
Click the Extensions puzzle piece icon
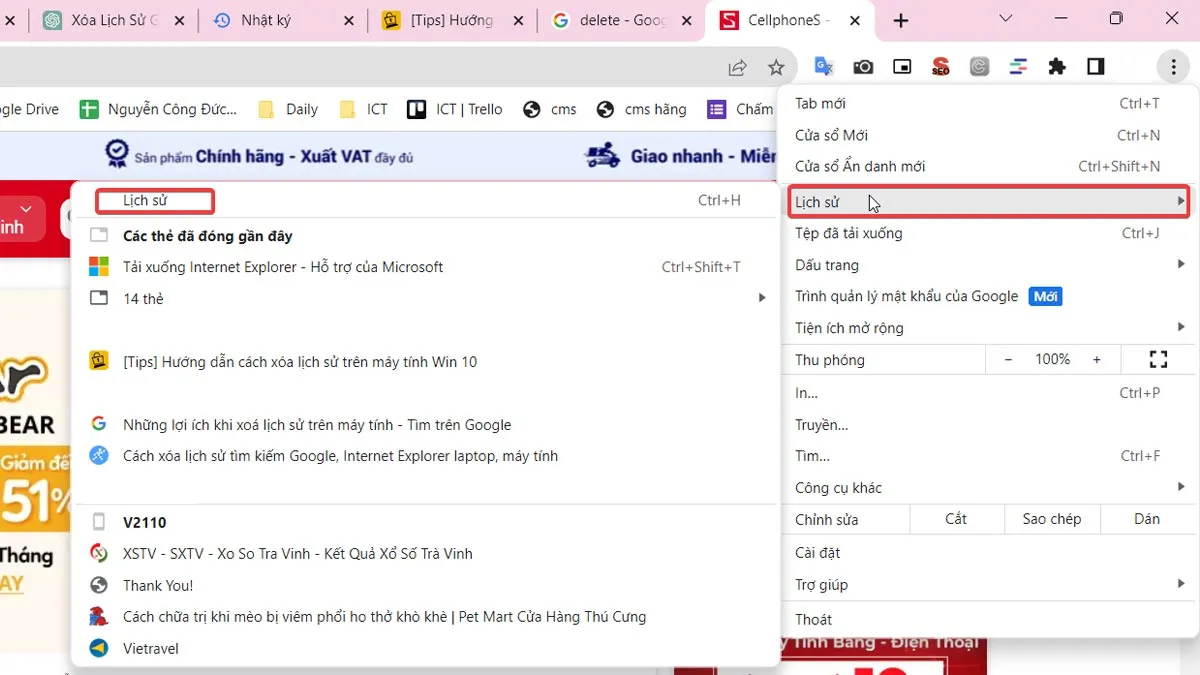pyautogui.click(x=1057, y=67)
